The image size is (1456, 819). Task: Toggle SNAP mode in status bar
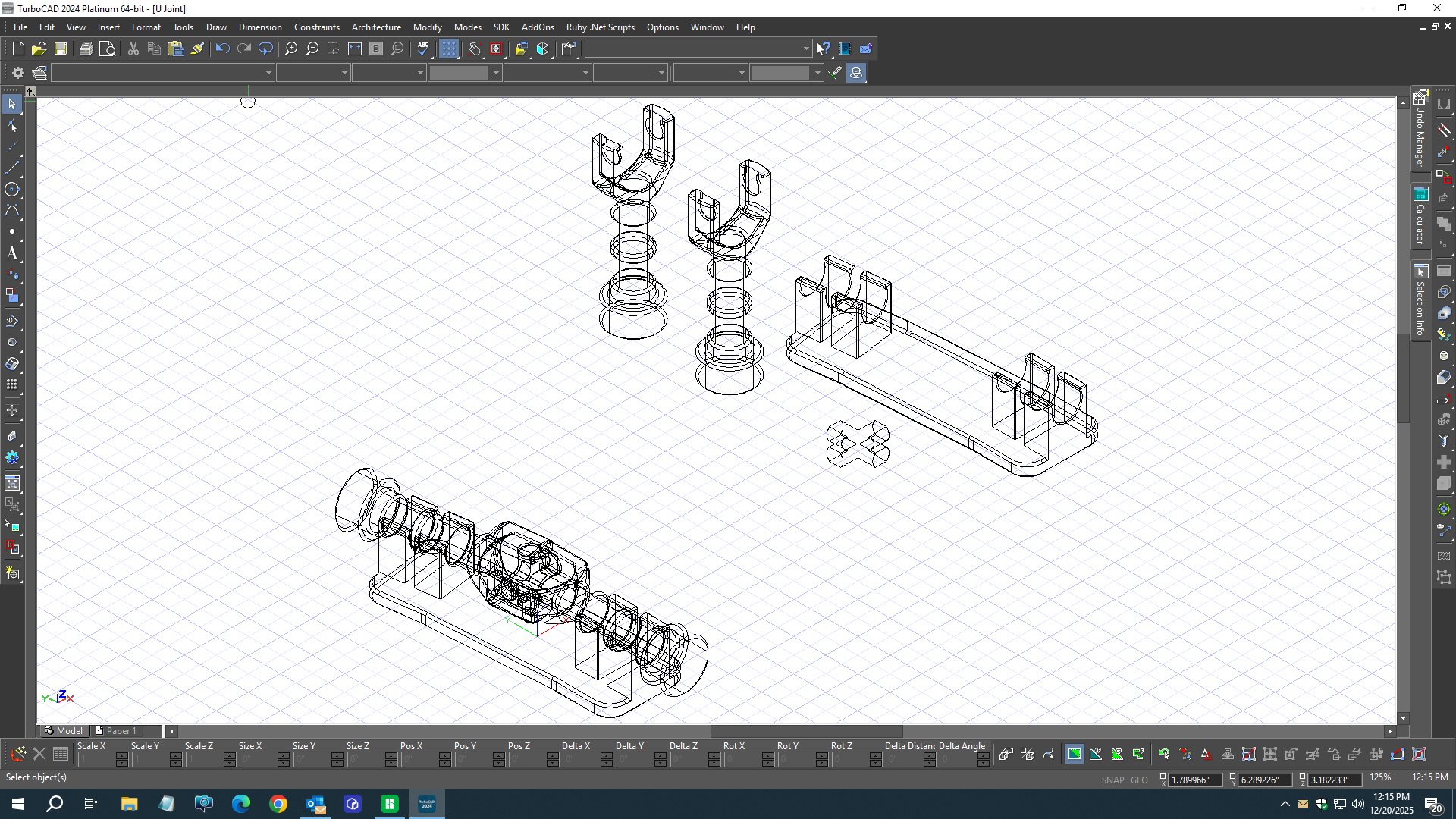pos(1112,780)
